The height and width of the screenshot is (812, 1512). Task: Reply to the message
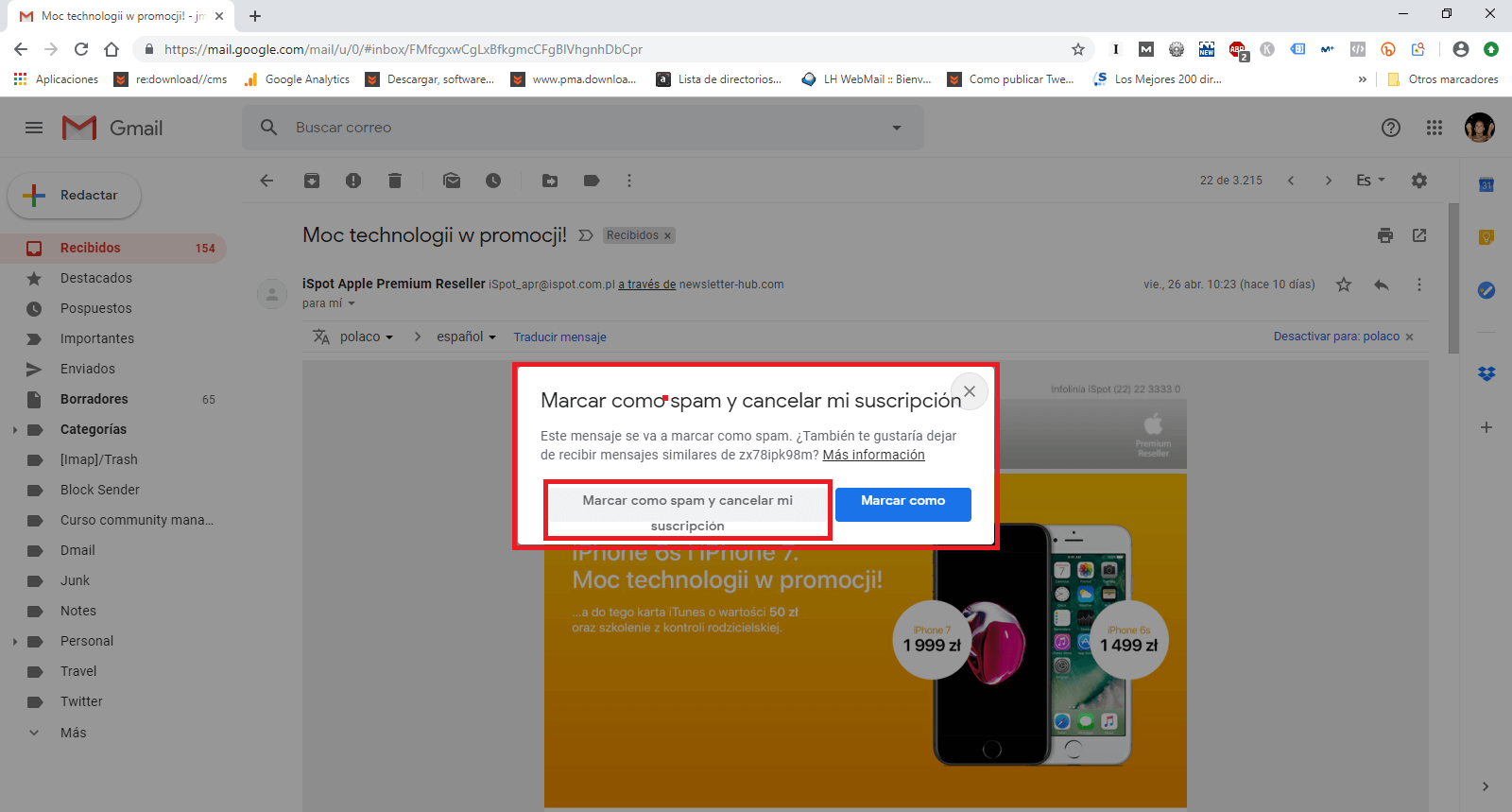point(1382,285)
